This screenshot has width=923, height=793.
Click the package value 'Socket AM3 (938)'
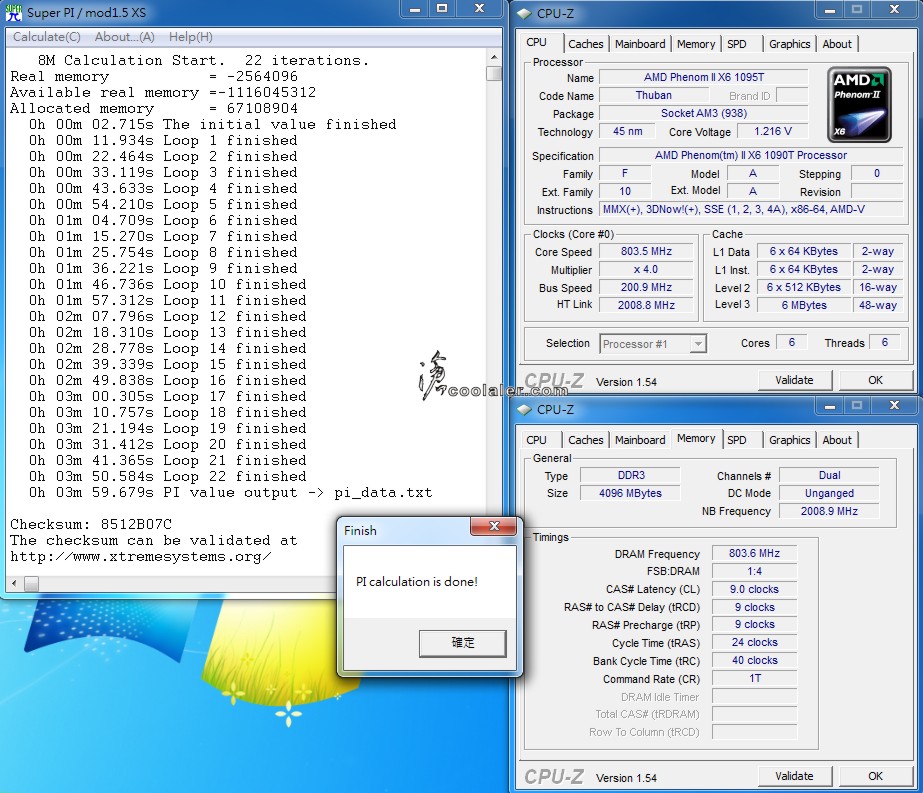coord(703,113)
